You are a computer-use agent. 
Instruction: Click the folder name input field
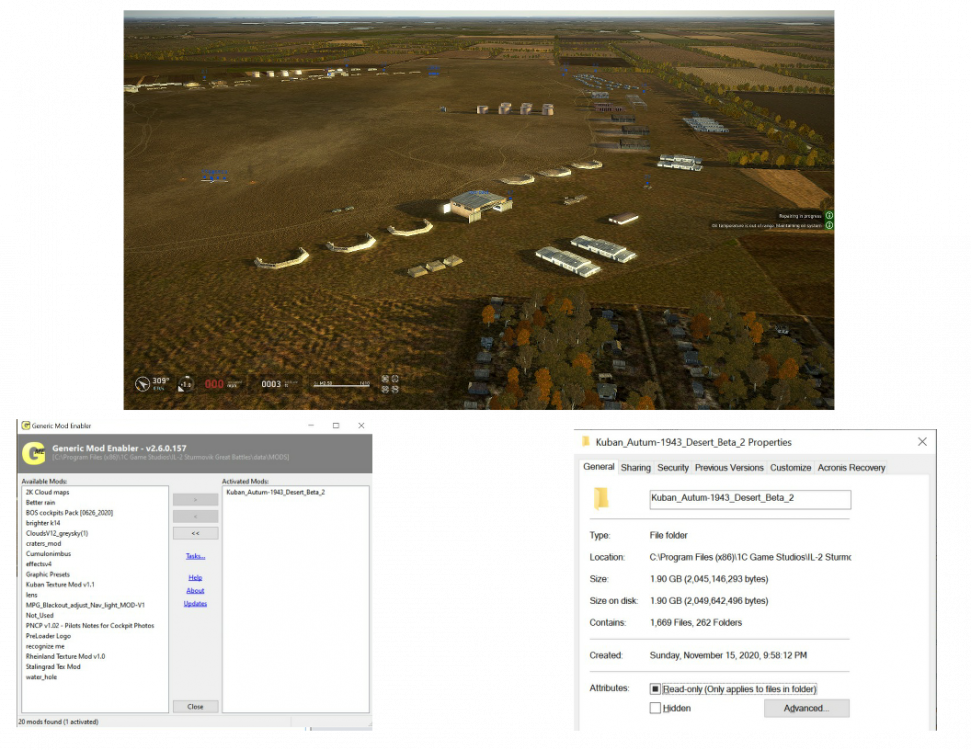pos(749,499)
